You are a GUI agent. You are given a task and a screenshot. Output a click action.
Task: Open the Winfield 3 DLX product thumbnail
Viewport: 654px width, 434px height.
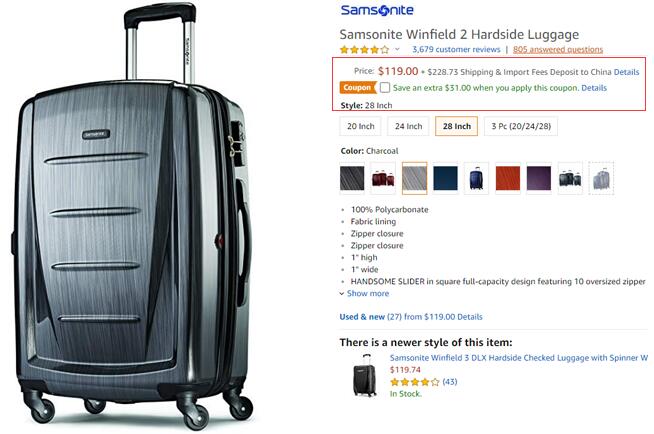(365, 375)
